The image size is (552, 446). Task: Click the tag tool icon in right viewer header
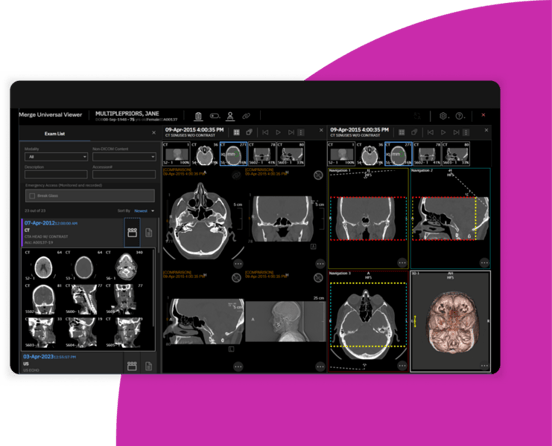click(414, 132)
